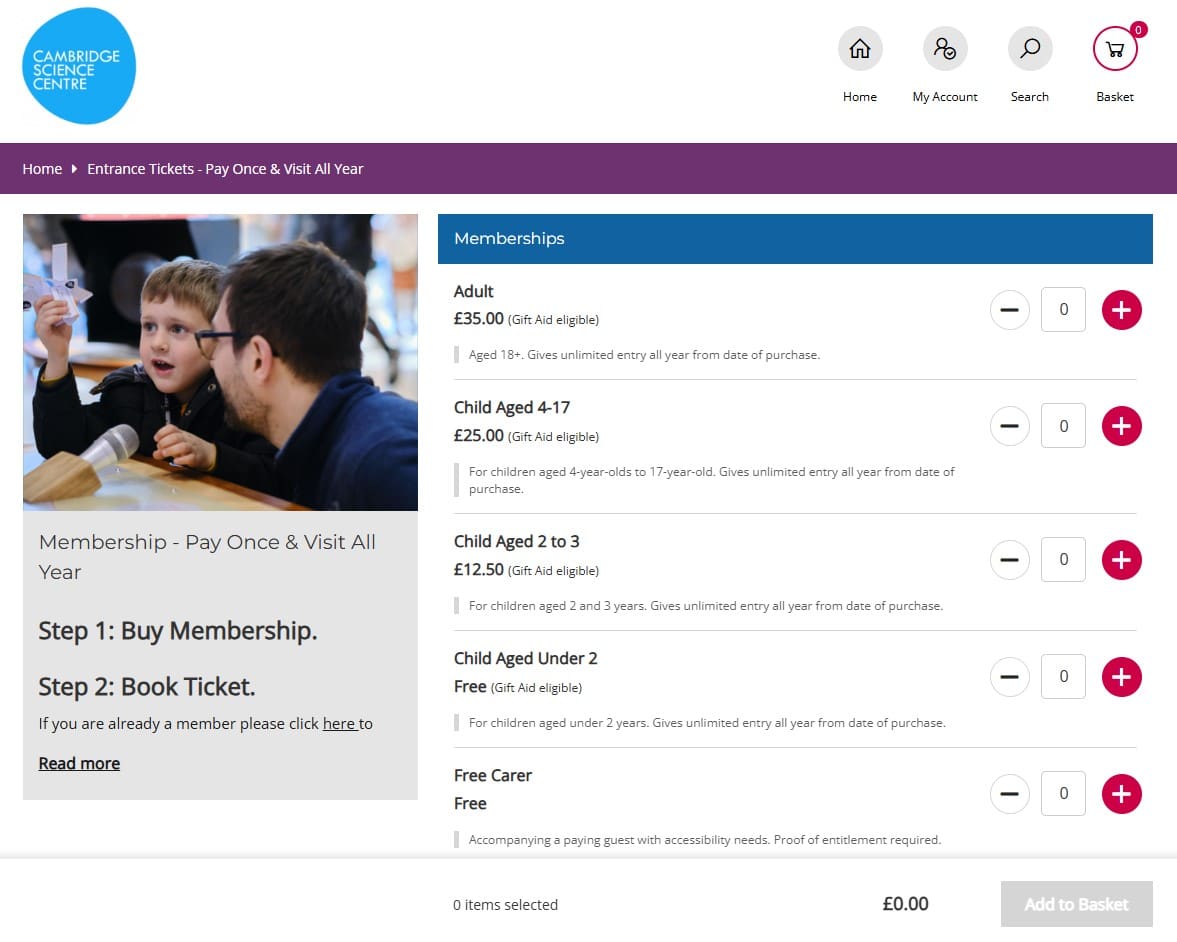This screenshot has width=1177, height=942.
Task: Click the Search magnifier icon
Action: (1030, 49)
